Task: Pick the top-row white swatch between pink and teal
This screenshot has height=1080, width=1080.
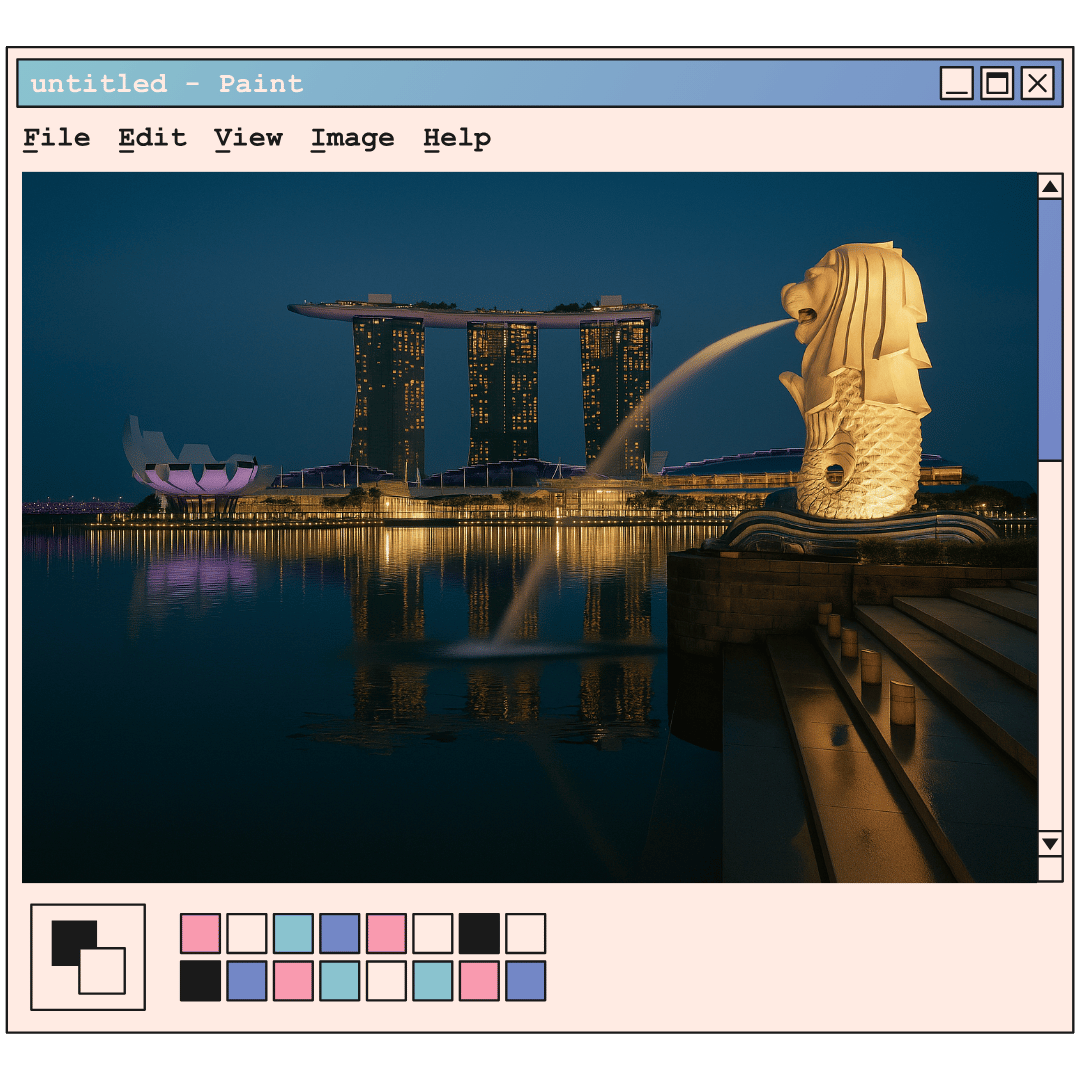Action: pyautogui.click(x=247, y=933)
